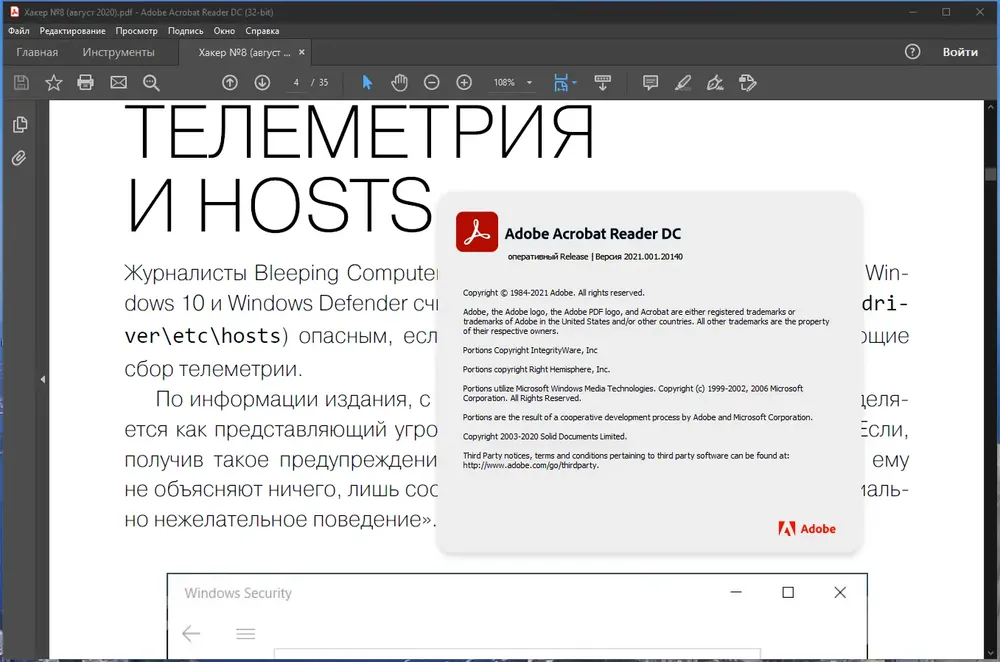Go to next page arrow down
This screenshot has height=662, width=1000.
coord(262,82)
